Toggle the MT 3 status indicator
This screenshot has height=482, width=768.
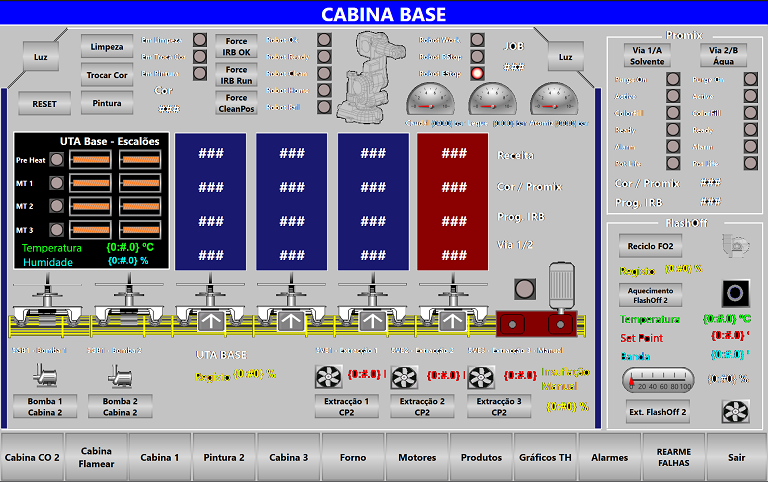(57, 228)
